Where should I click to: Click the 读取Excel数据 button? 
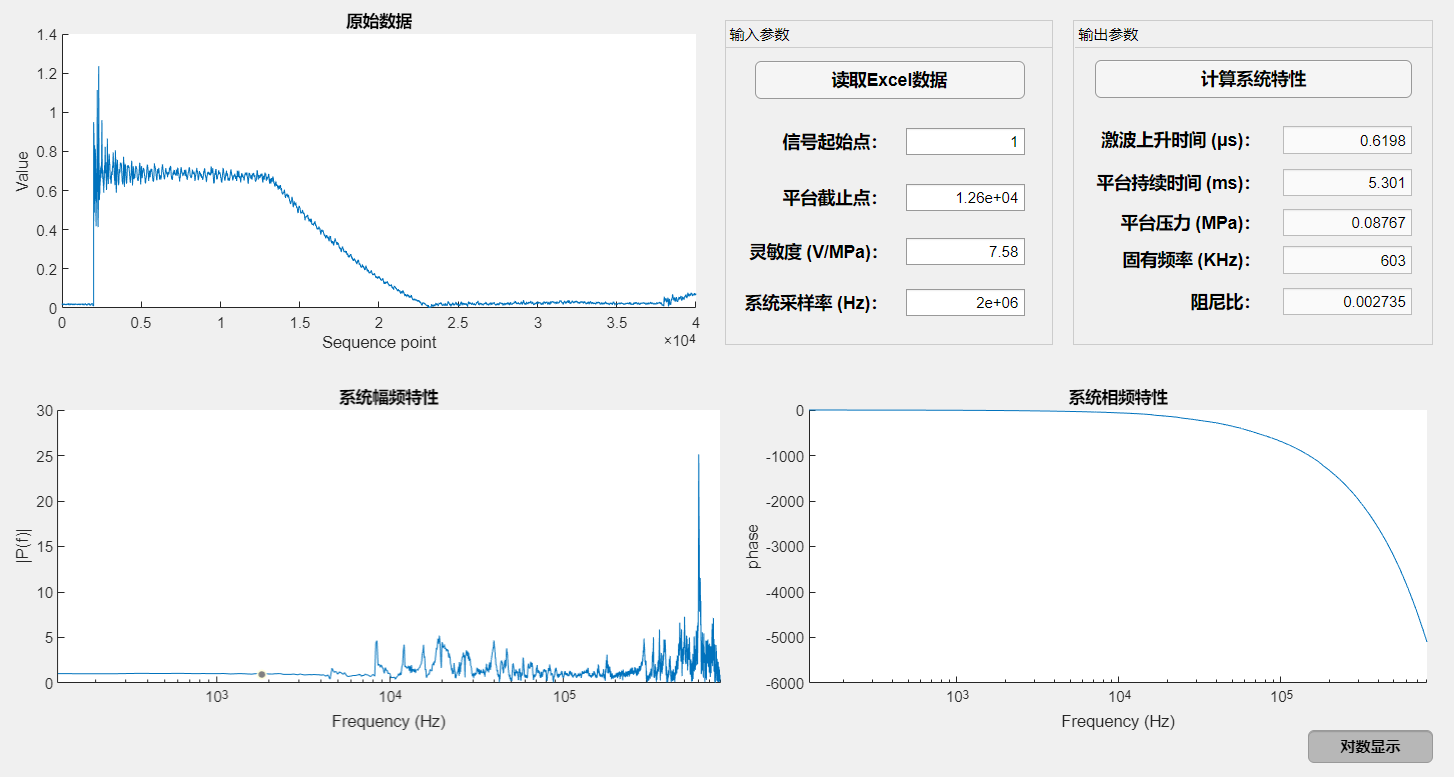pyautogui.click(x=889, y=80)
